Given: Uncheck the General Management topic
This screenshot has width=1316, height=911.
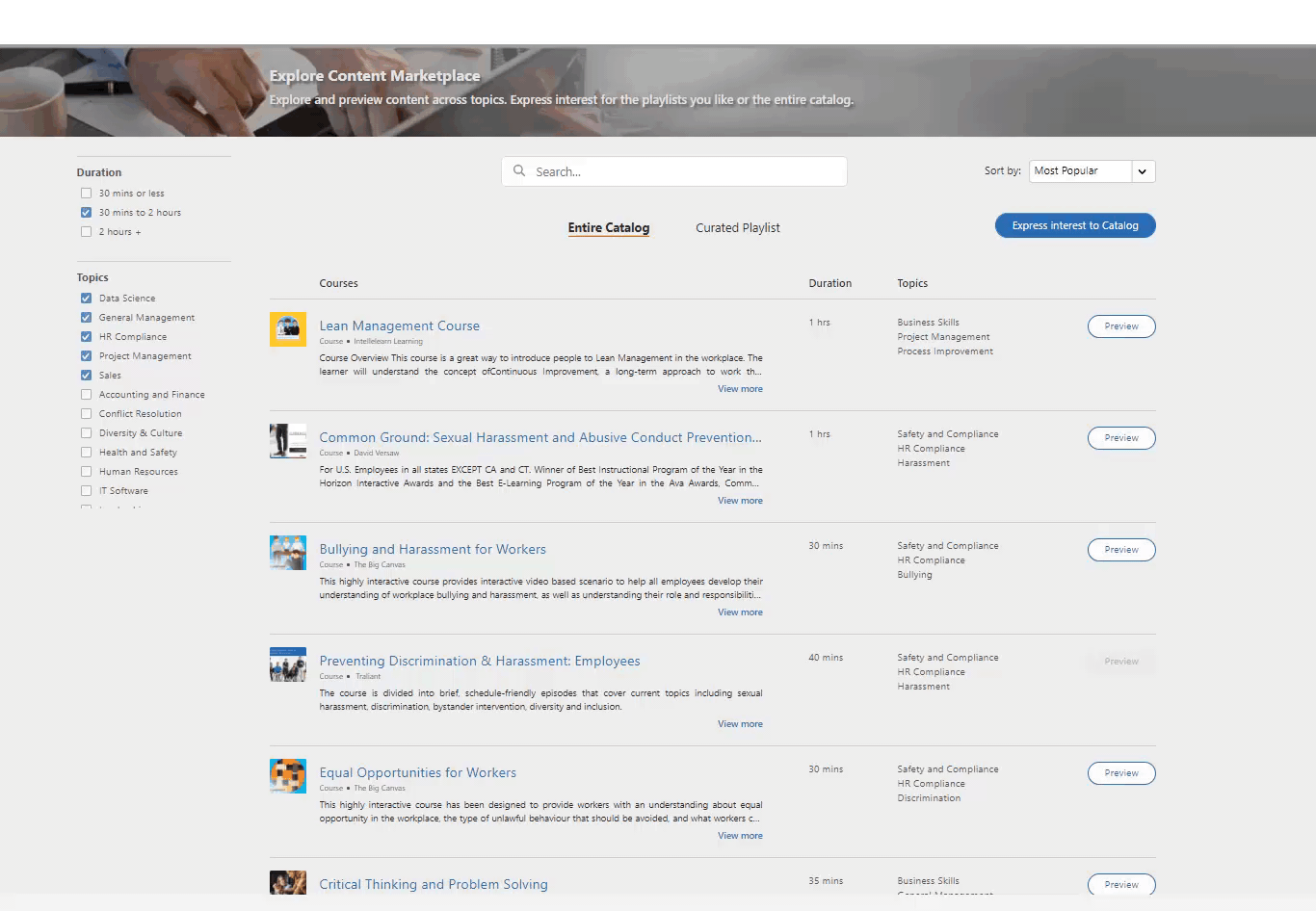Looking at the screenshot, I should point(86,318).
